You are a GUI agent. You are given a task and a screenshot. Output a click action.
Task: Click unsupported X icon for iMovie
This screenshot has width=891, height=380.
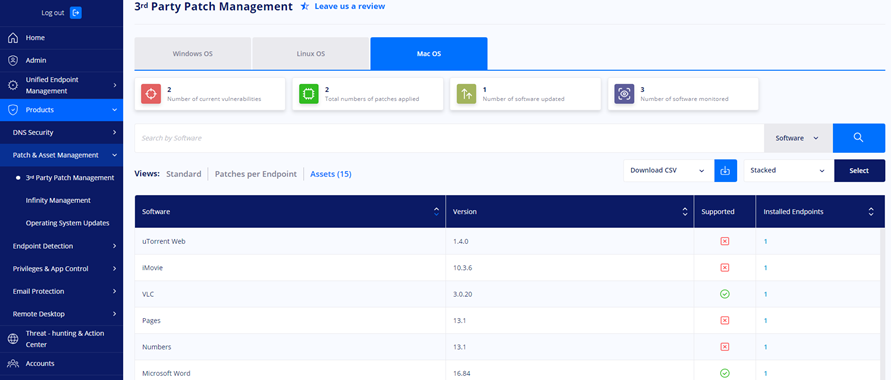coord(725,268)
